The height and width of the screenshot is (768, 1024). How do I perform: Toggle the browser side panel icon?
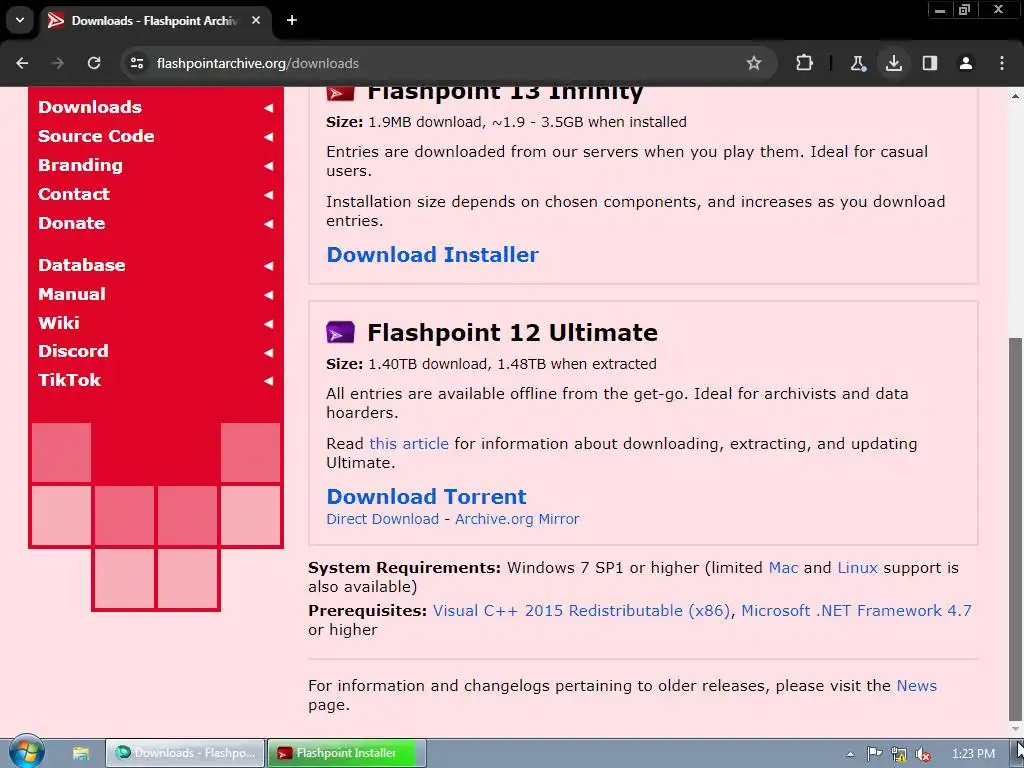[x=930, y=63]
